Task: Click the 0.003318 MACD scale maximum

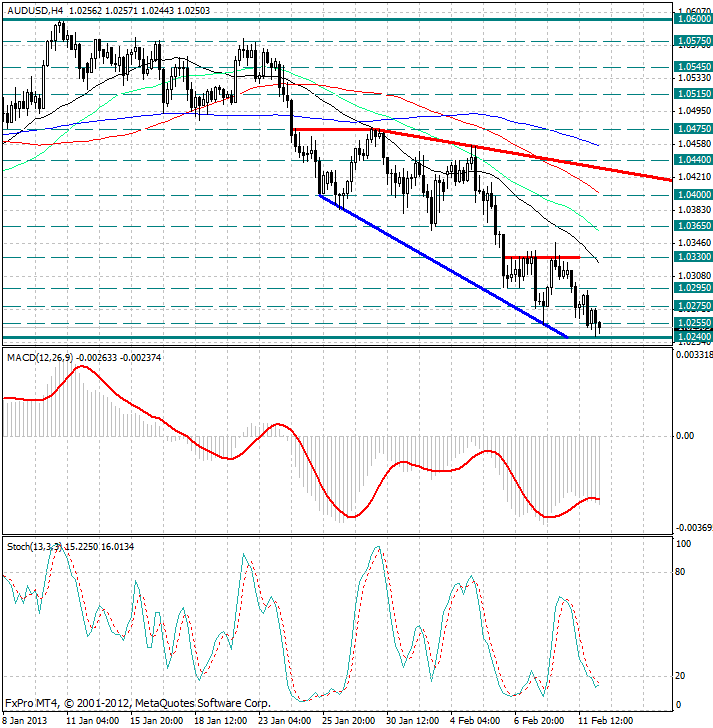Action: coord(694,355)
